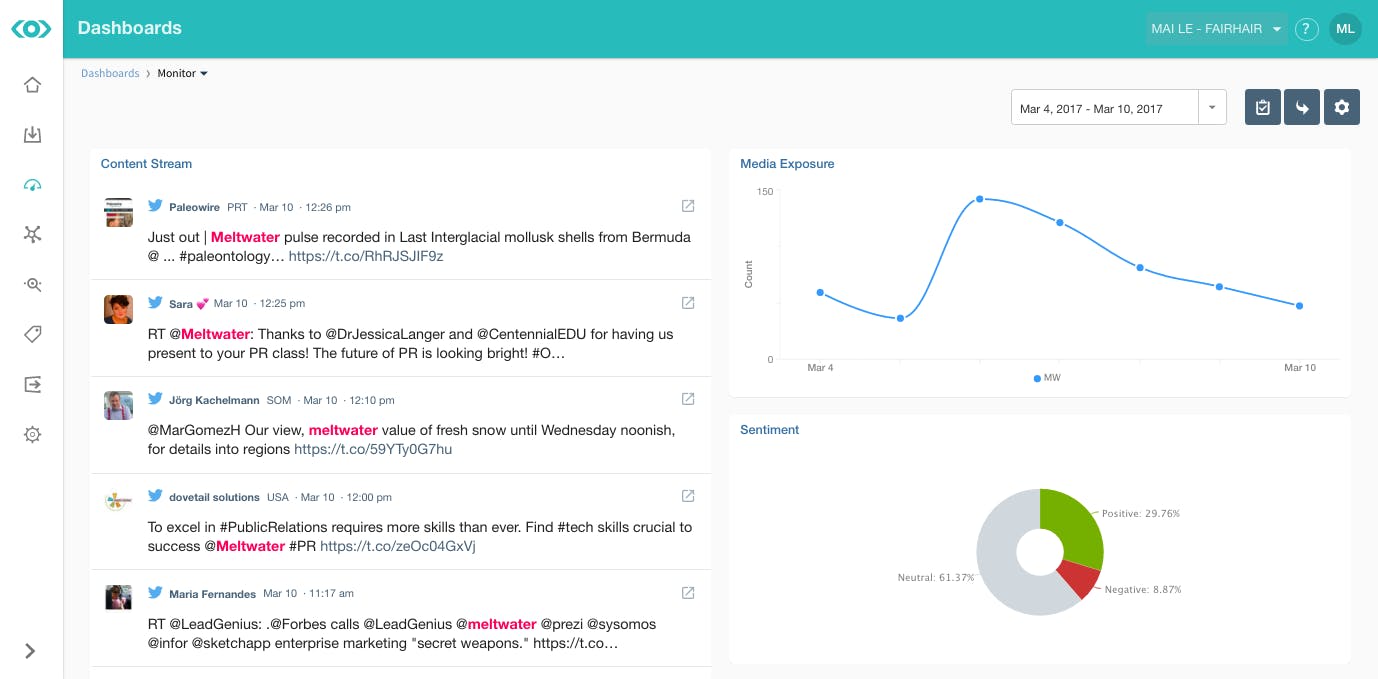Click the Neutral: 61.37% label
Screen dimensions: 1378x679
936,578
